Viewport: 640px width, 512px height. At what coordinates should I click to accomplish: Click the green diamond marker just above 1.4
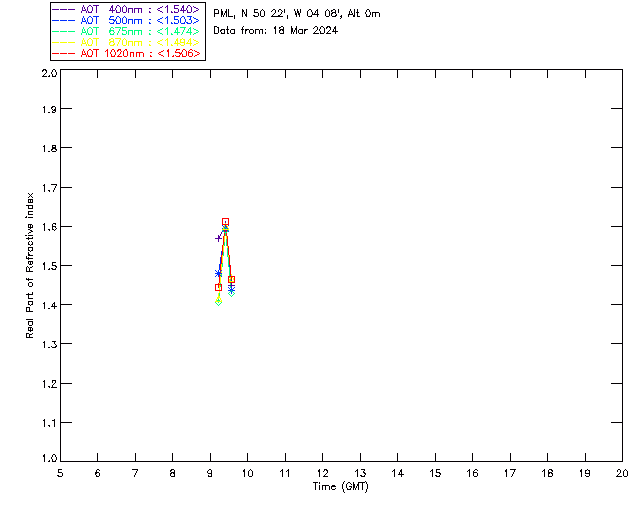click(x=218, y=302)
